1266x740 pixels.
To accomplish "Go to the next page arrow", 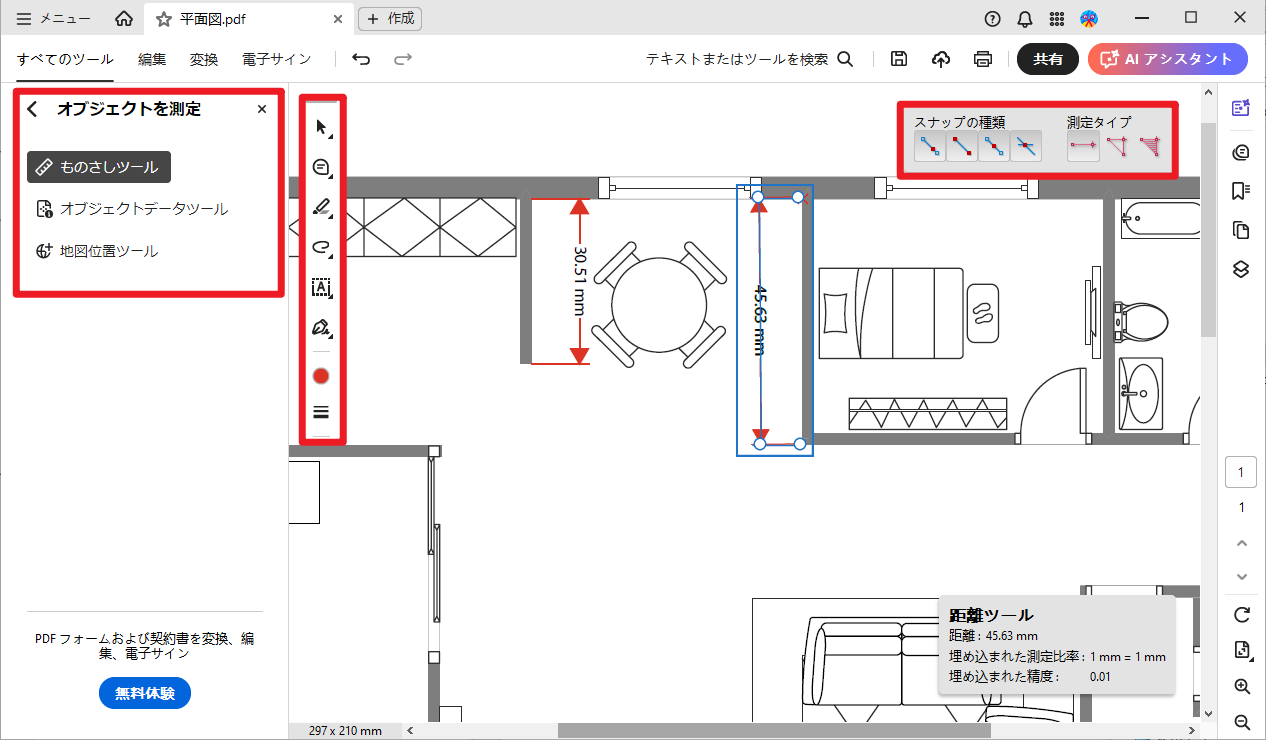I will click(x=1242, y=577).
